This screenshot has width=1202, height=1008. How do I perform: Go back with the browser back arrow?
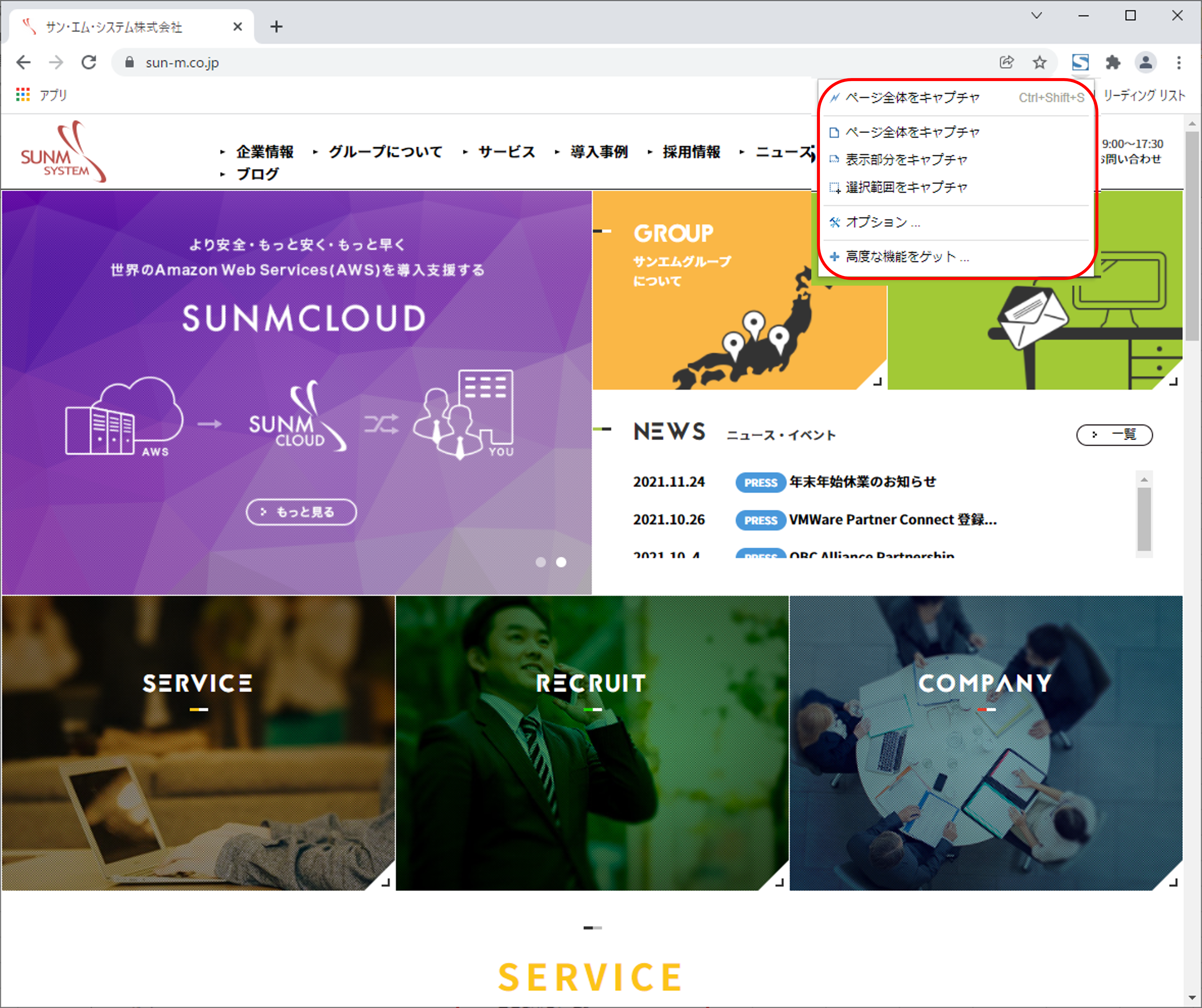23,62
